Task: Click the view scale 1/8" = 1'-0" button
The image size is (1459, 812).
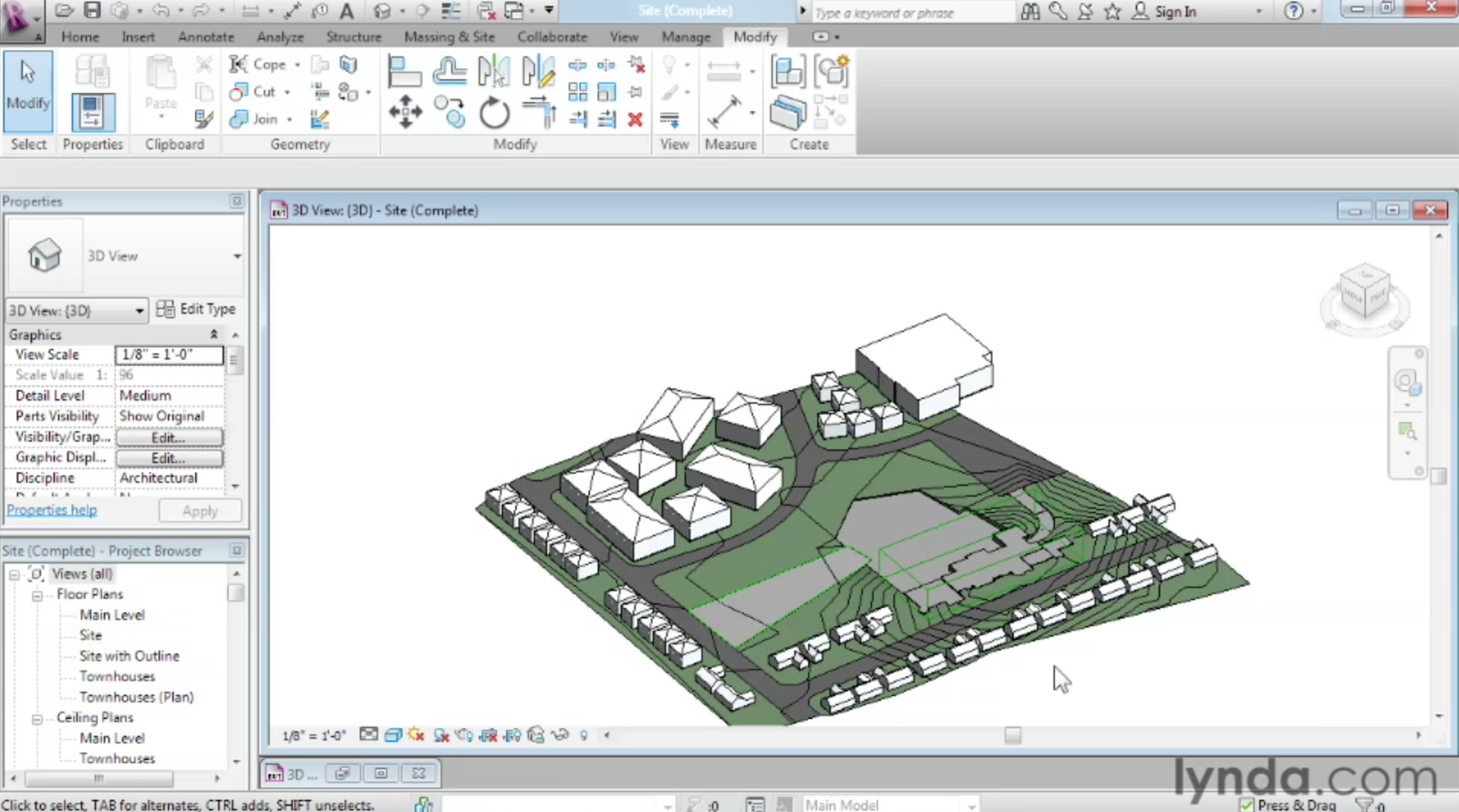Action: (x=314, y=735)
